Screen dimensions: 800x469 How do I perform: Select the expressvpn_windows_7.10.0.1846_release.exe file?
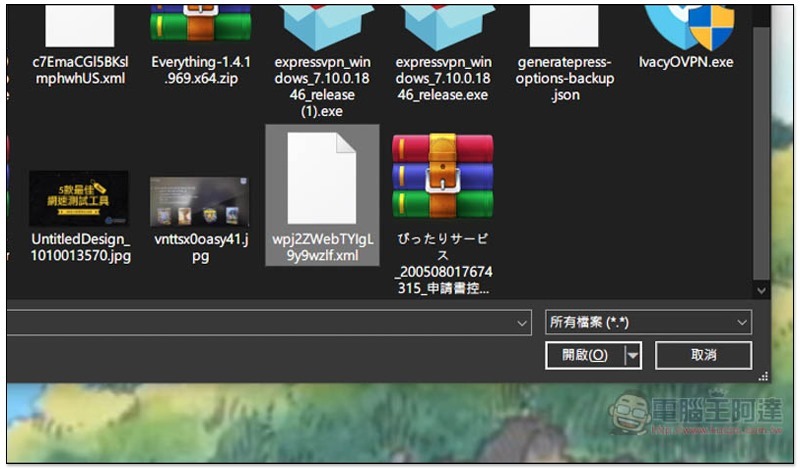(443, 54)
